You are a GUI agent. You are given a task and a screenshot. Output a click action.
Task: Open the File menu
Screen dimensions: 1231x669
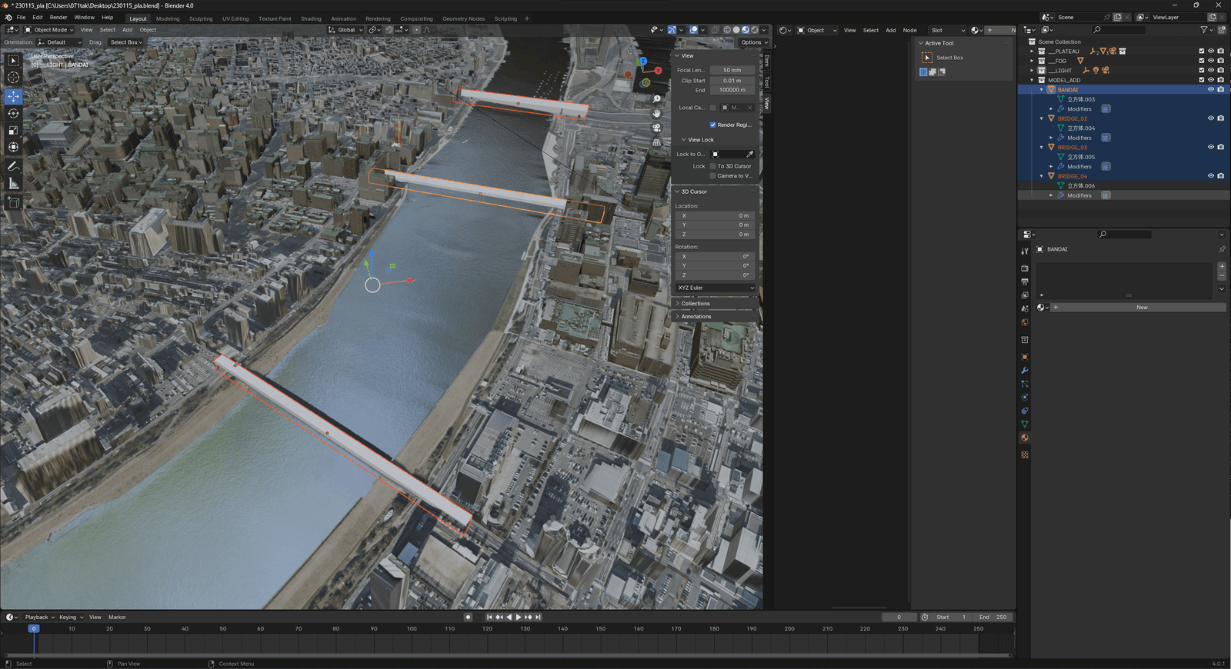click(x=21, y=18)
